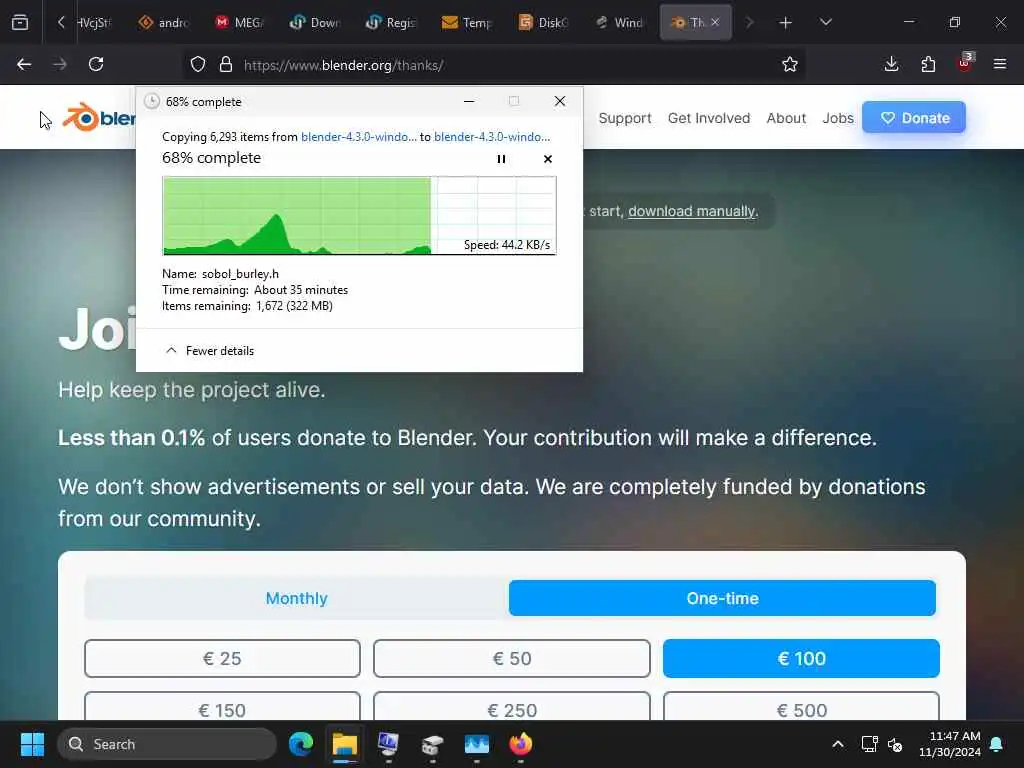Select the One-time donation option
The height and width of the screenshot is (768, 1024).
[x=722, y=598]
